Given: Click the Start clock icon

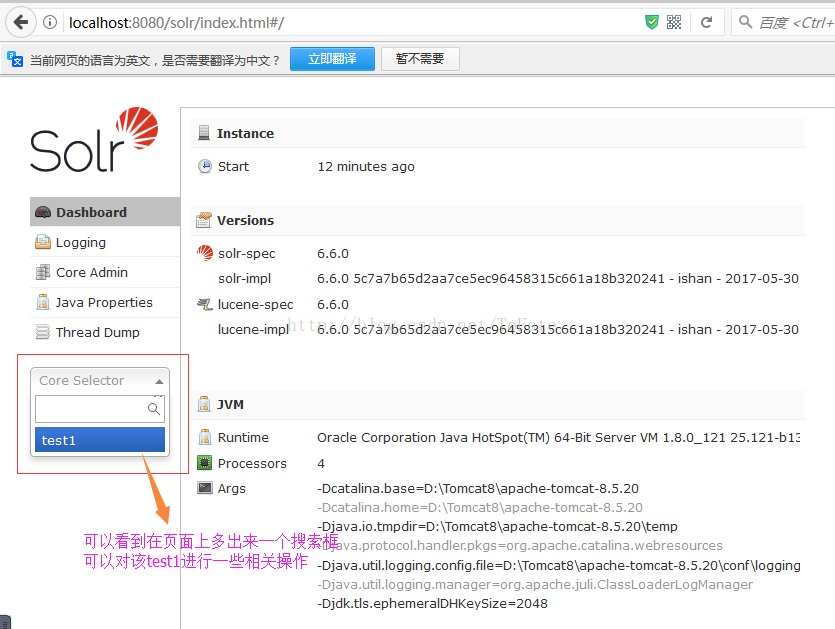Looking at the screenshot, I should click(204, 166).
